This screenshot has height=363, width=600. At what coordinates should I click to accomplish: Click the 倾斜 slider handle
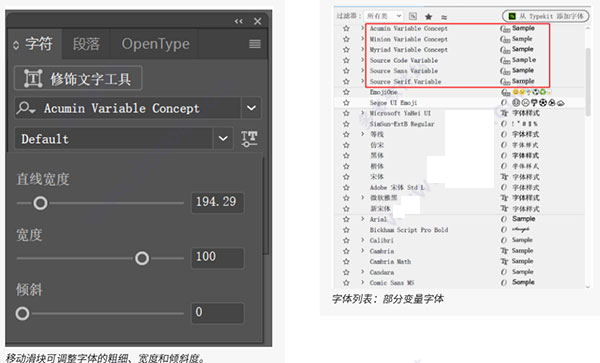tap(22, 314)
